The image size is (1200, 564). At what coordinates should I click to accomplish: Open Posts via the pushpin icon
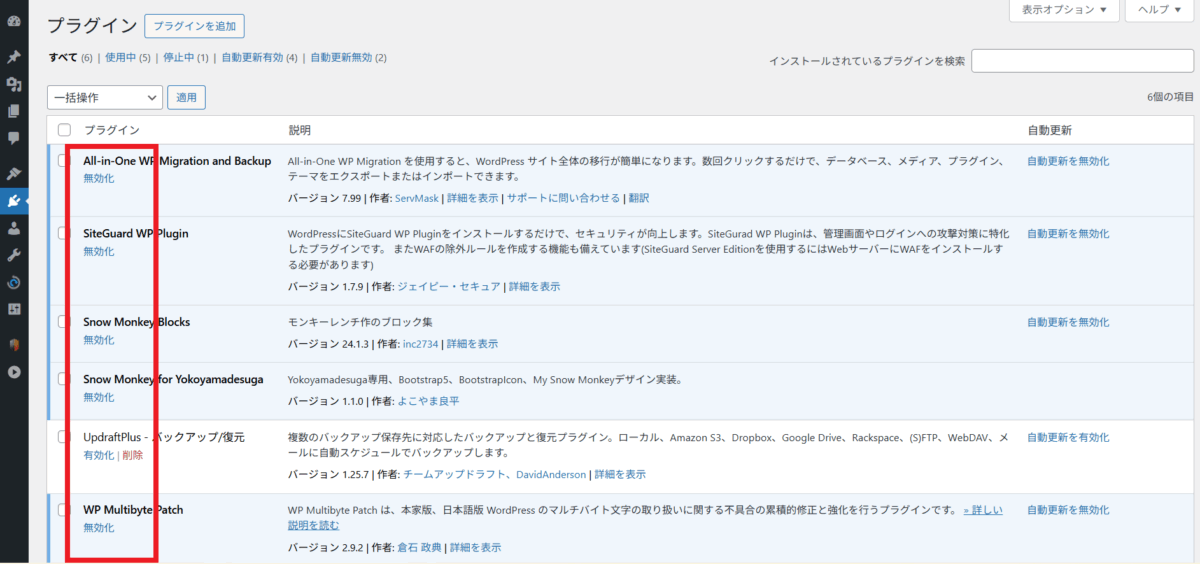[14, 58]
